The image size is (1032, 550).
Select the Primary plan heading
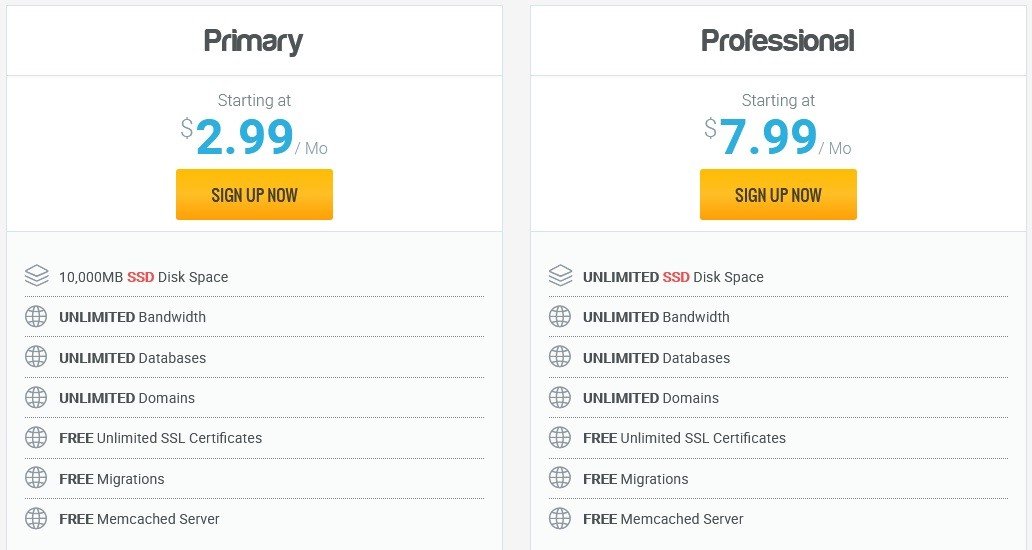pos(253,41)
